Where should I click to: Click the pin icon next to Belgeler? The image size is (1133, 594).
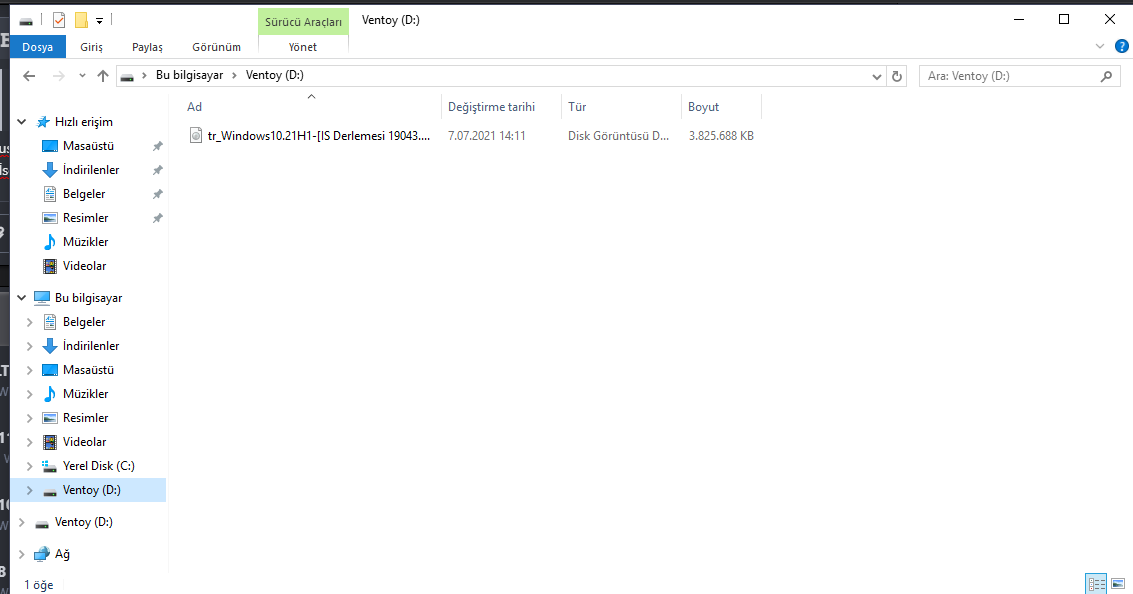[158, 194]
